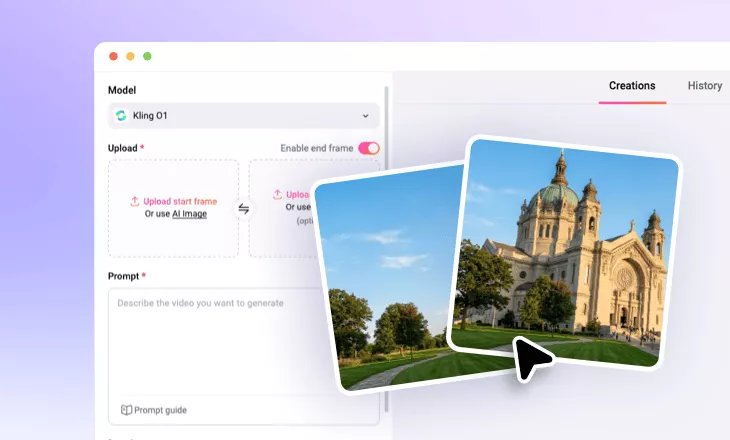Click the upload arrow icon in end frame box
Screen dimensions: 730x440
[279, 195]
